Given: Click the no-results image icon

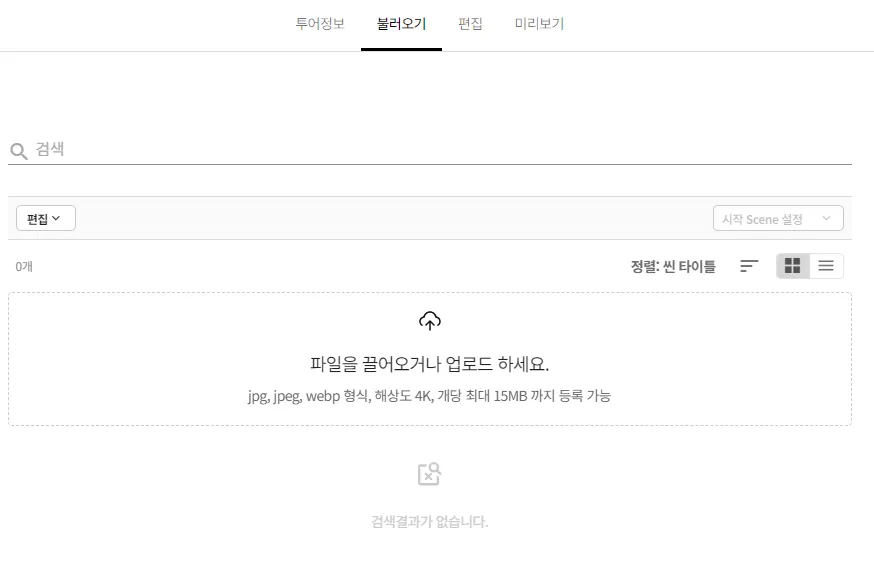Looking at the screenshot, I should (x=429, y=474).
